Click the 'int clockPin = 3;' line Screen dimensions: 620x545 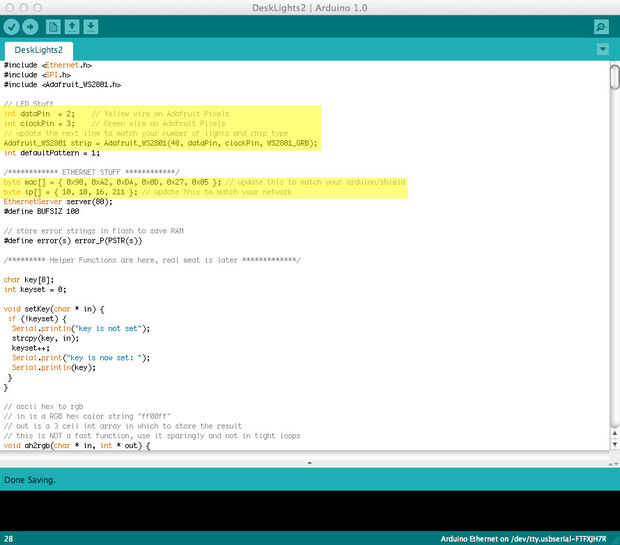(115, 123)
